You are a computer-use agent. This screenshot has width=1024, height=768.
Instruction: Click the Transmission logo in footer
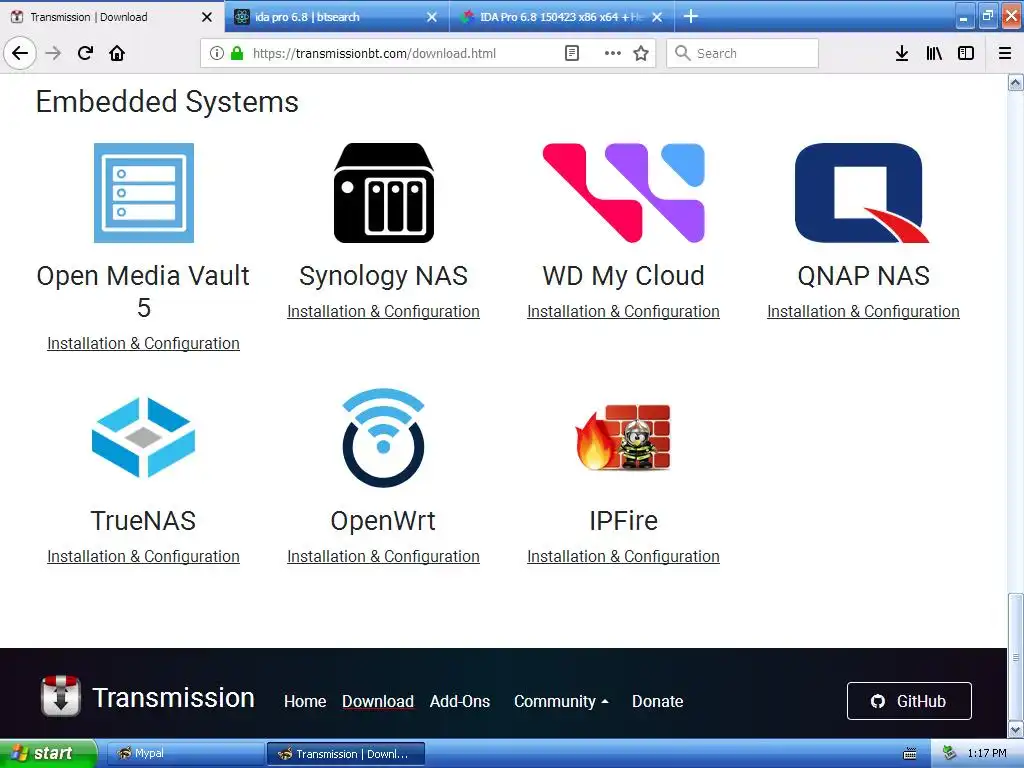click(61, 696)
